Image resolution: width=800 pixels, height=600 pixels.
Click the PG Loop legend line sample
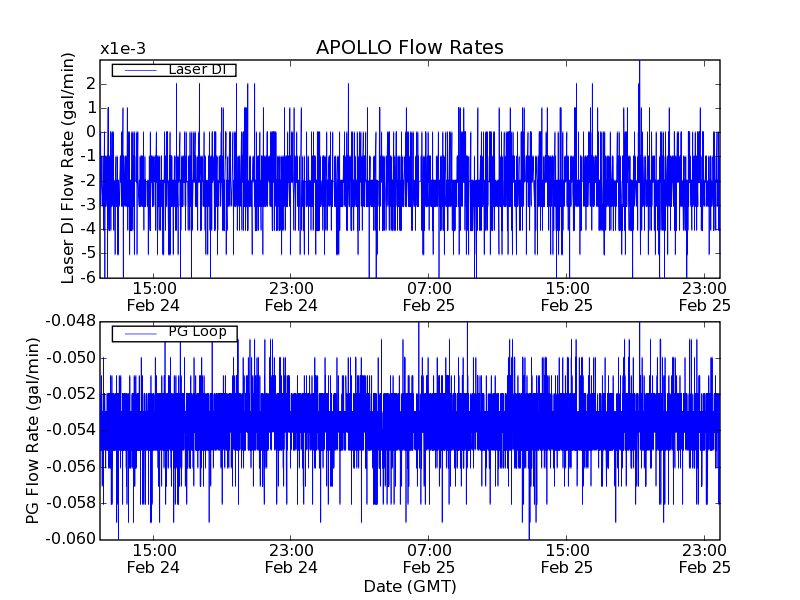[134, 332]
